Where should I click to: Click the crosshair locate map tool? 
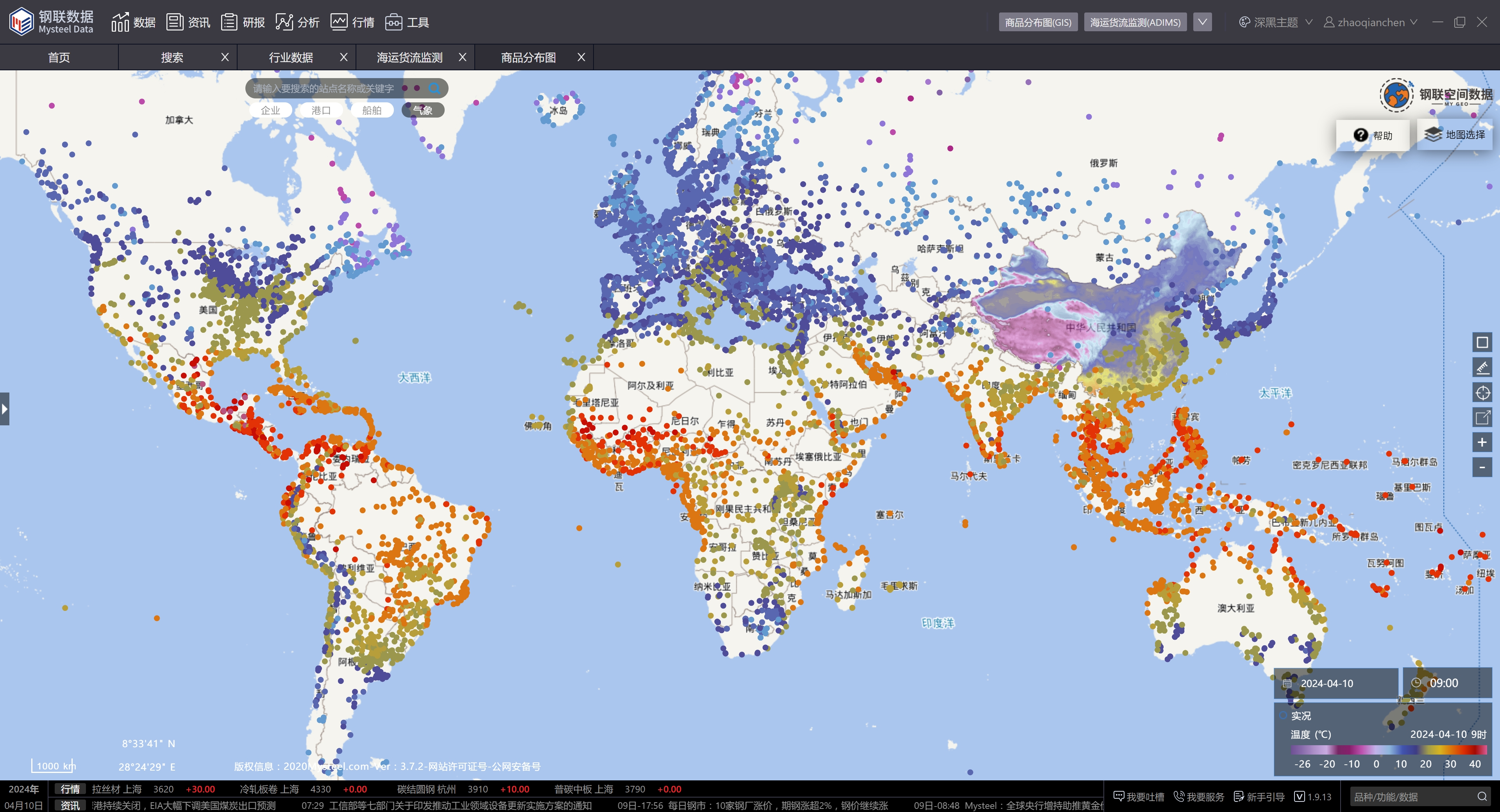coord(1482,392)
